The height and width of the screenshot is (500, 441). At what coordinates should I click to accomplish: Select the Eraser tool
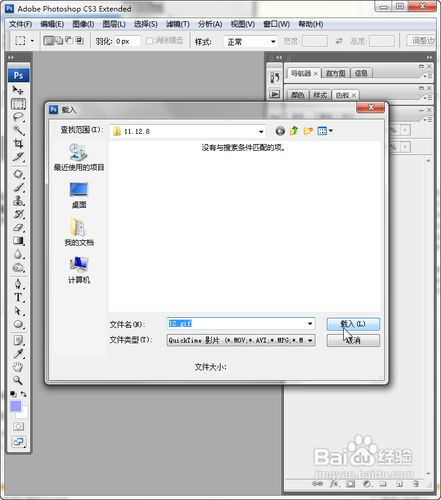tap(18, 228)
